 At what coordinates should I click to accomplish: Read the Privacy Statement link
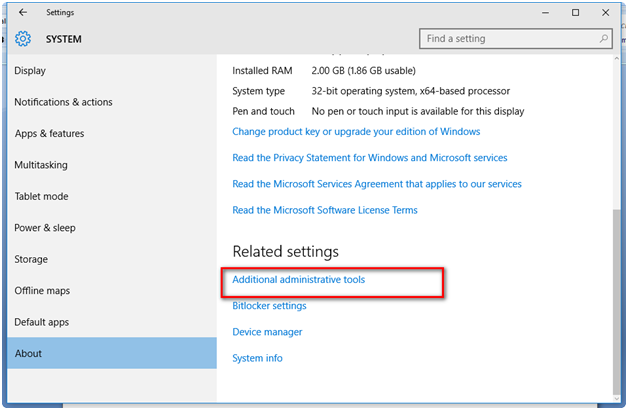(x=369, y=158)
